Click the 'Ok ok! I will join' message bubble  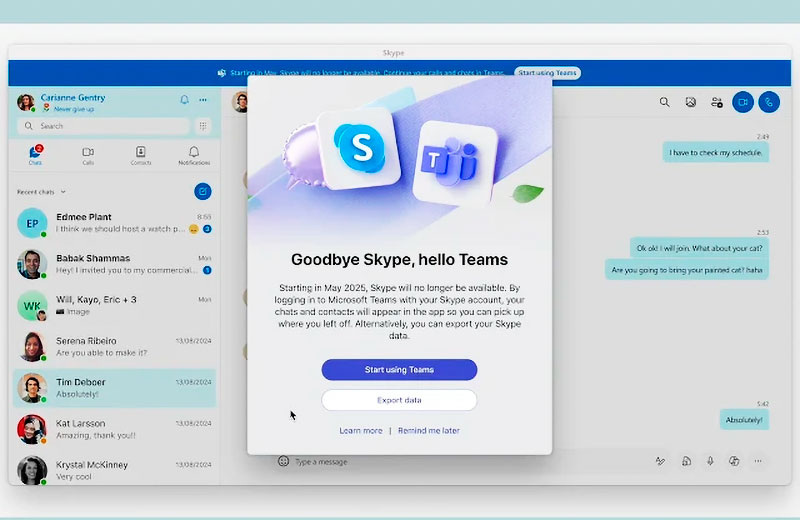pyautogui.click(x=699, y=248)
